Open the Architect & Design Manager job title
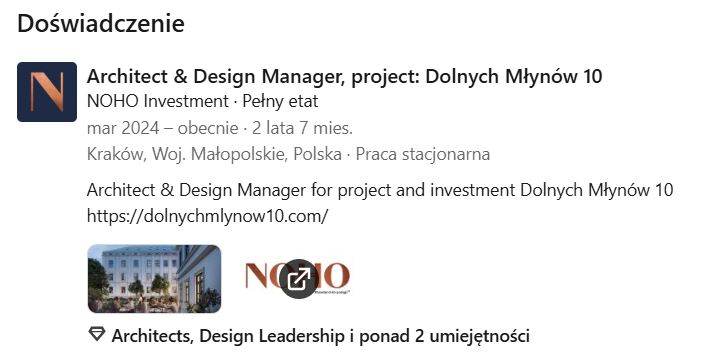713x364 pixels. click(344, 76)
